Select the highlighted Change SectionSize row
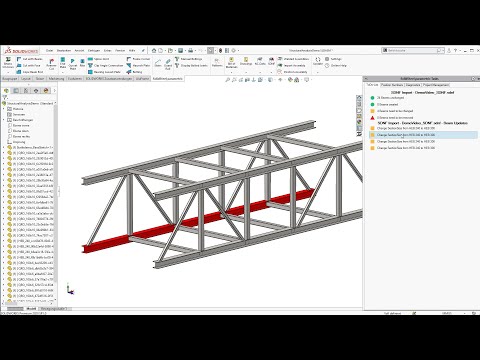 coord(423,135)
